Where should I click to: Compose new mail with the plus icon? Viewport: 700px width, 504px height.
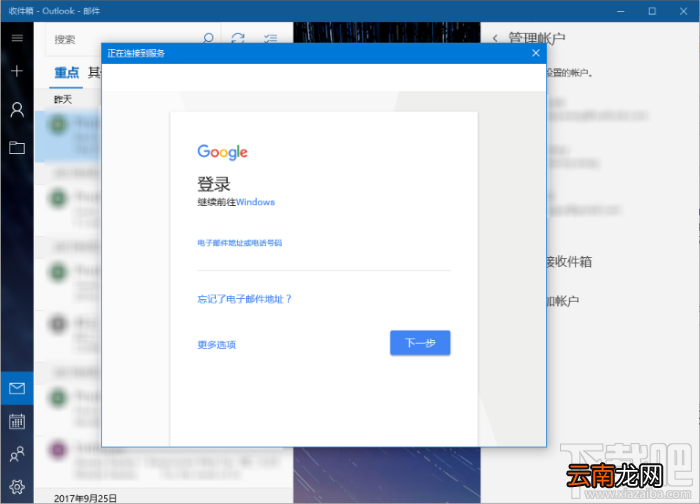17,71
